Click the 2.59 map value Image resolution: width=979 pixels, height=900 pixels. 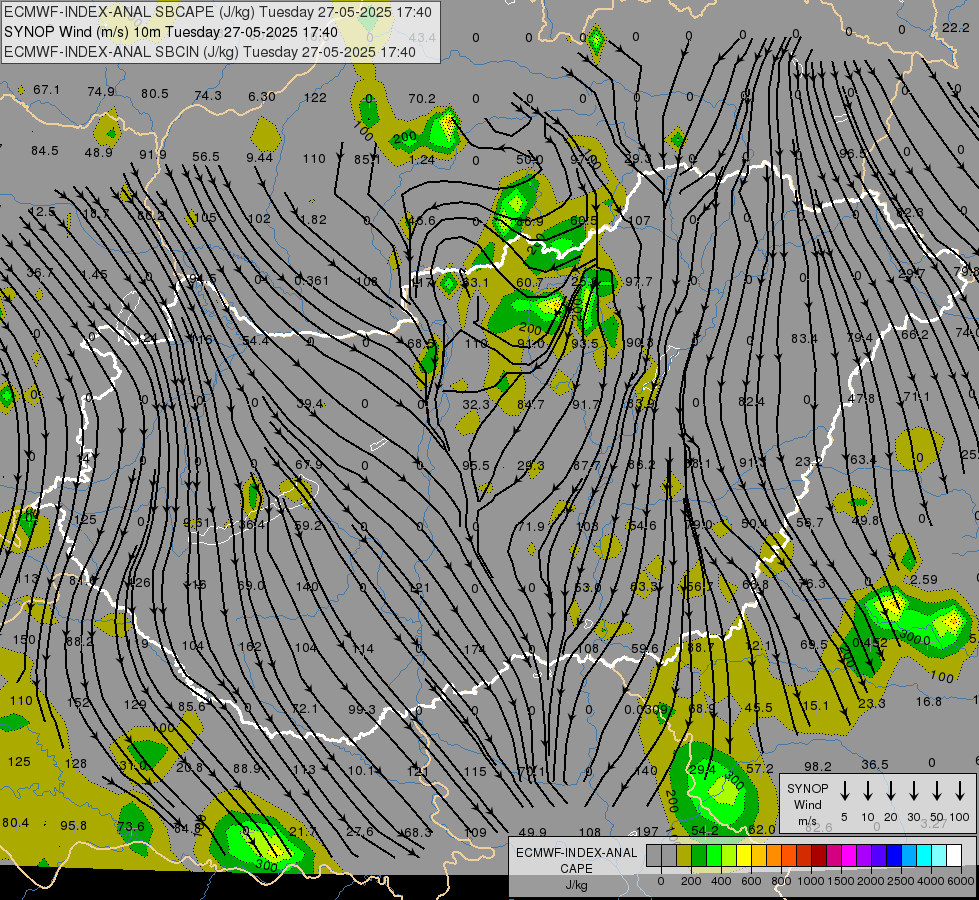click(x=923, y=580)
